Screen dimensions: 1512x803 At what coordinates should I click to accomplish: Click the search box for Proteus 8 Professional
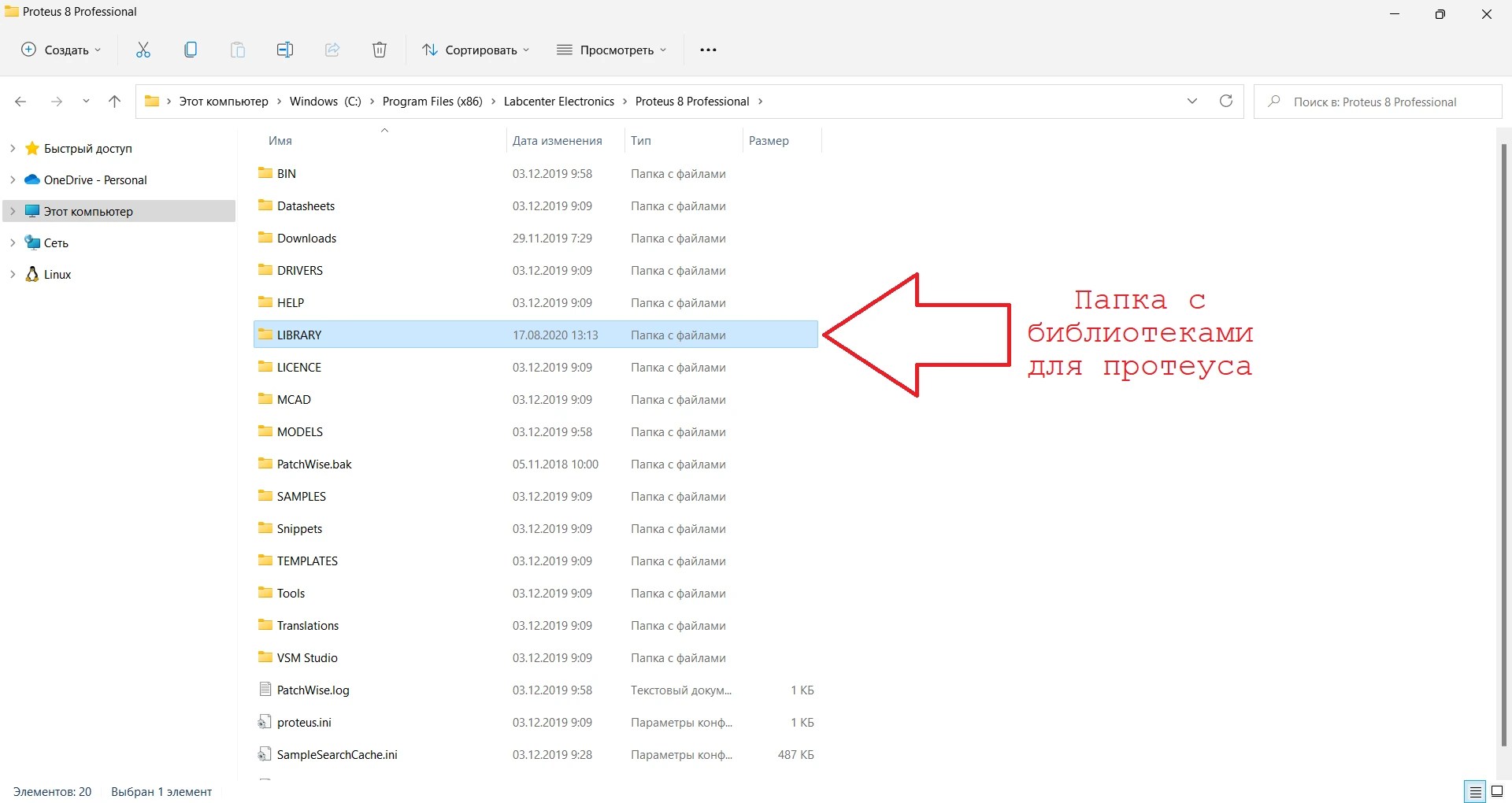(1378, 102)
